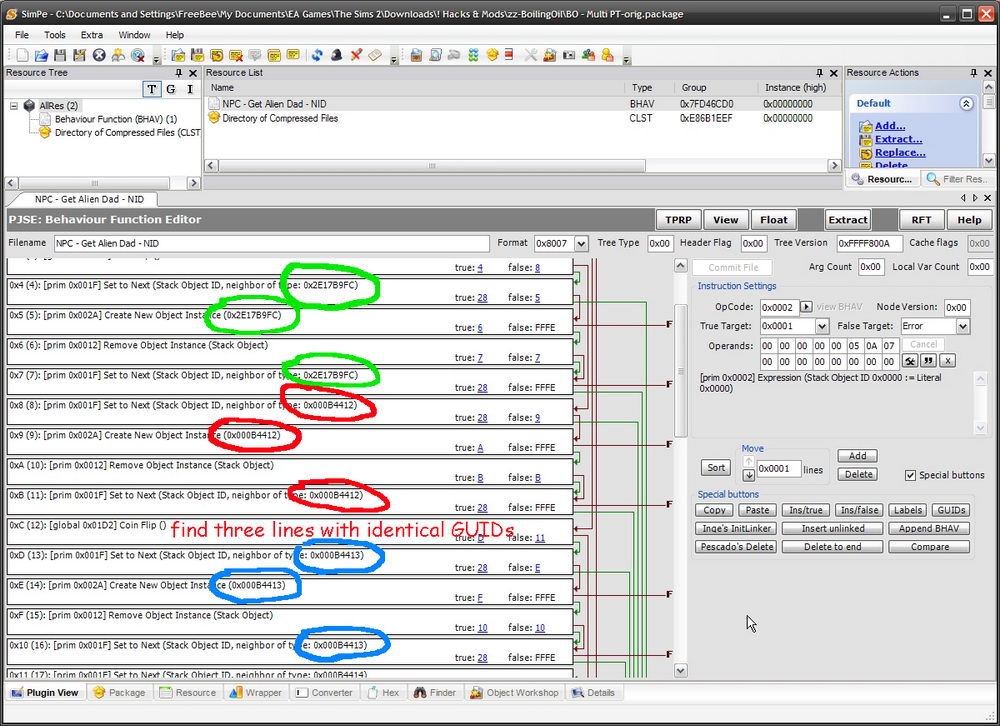The height and width of the screenshot is (726, 1000).
Task: Click the quote-mark button beside the operands
Action: click(928, 361)
